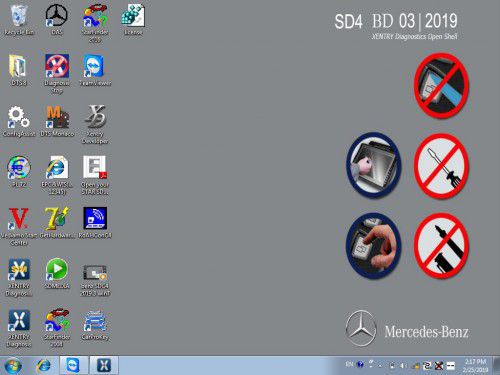Switch to TeamViewer in the taskbar

pyautogui.click(x=73, y=365)
